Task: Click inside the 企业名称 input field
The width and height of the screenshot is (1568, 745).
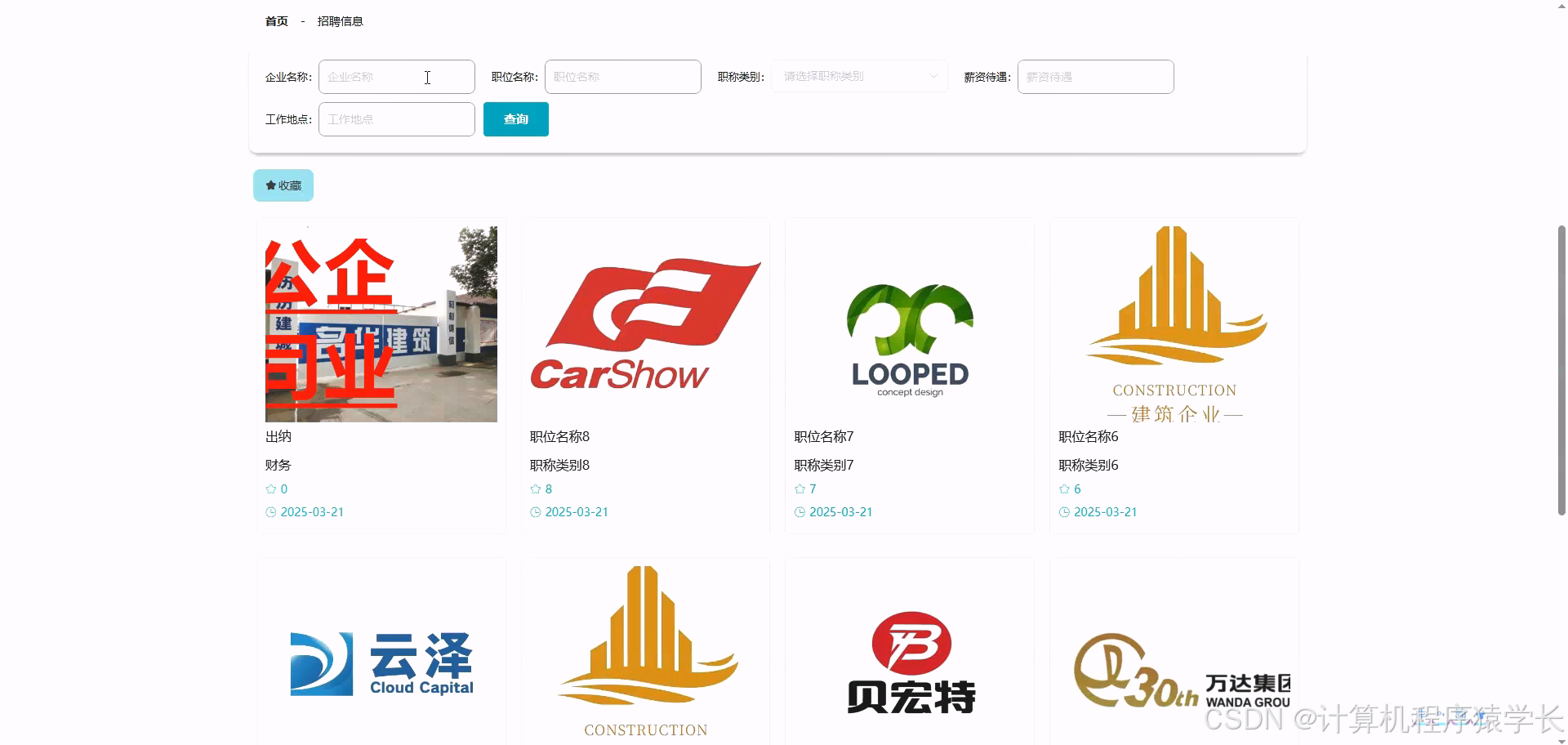Action: click(396, 76)
